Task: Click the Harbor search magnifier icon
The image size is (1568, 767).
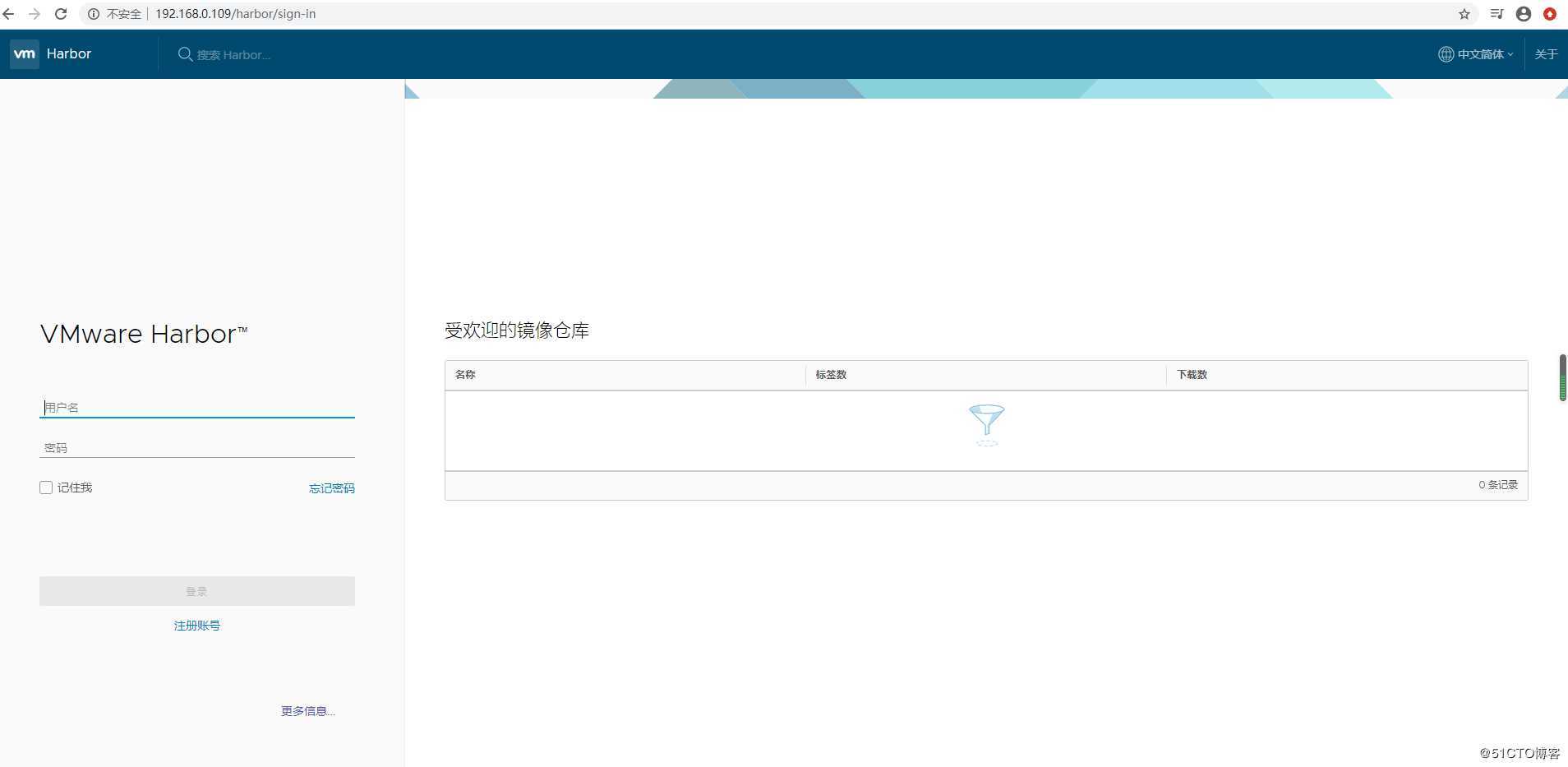Action: click(185, 54)
